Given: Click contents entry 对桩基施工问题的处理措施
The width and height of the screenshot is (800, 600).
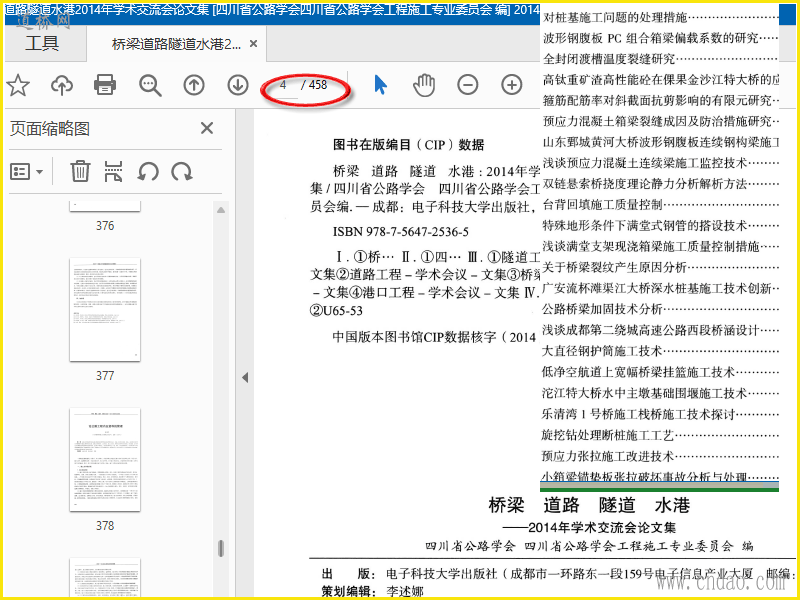Looking at the screenshot, I should [615, 18].
